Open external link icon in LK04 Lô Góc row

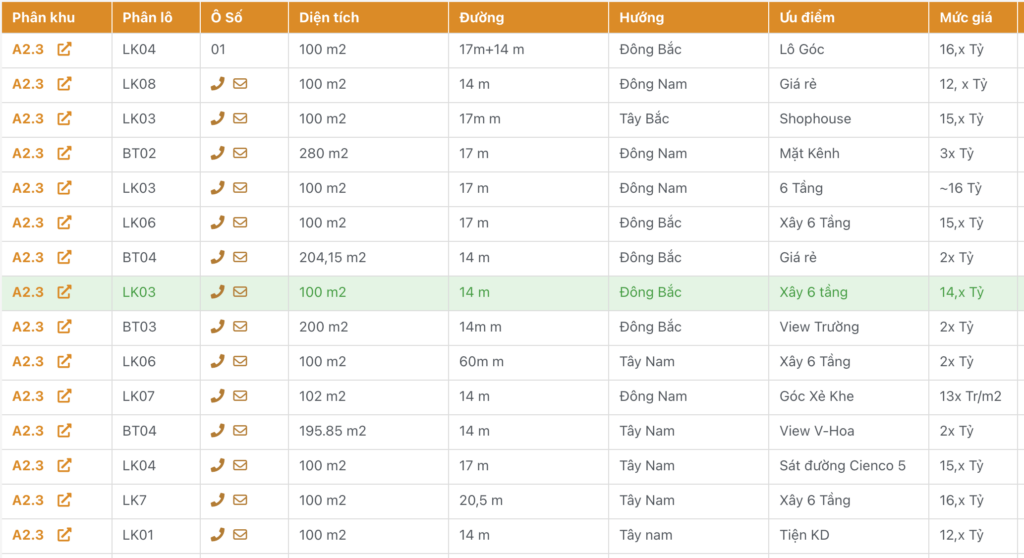pyautogui.click(x=64, y=49)
